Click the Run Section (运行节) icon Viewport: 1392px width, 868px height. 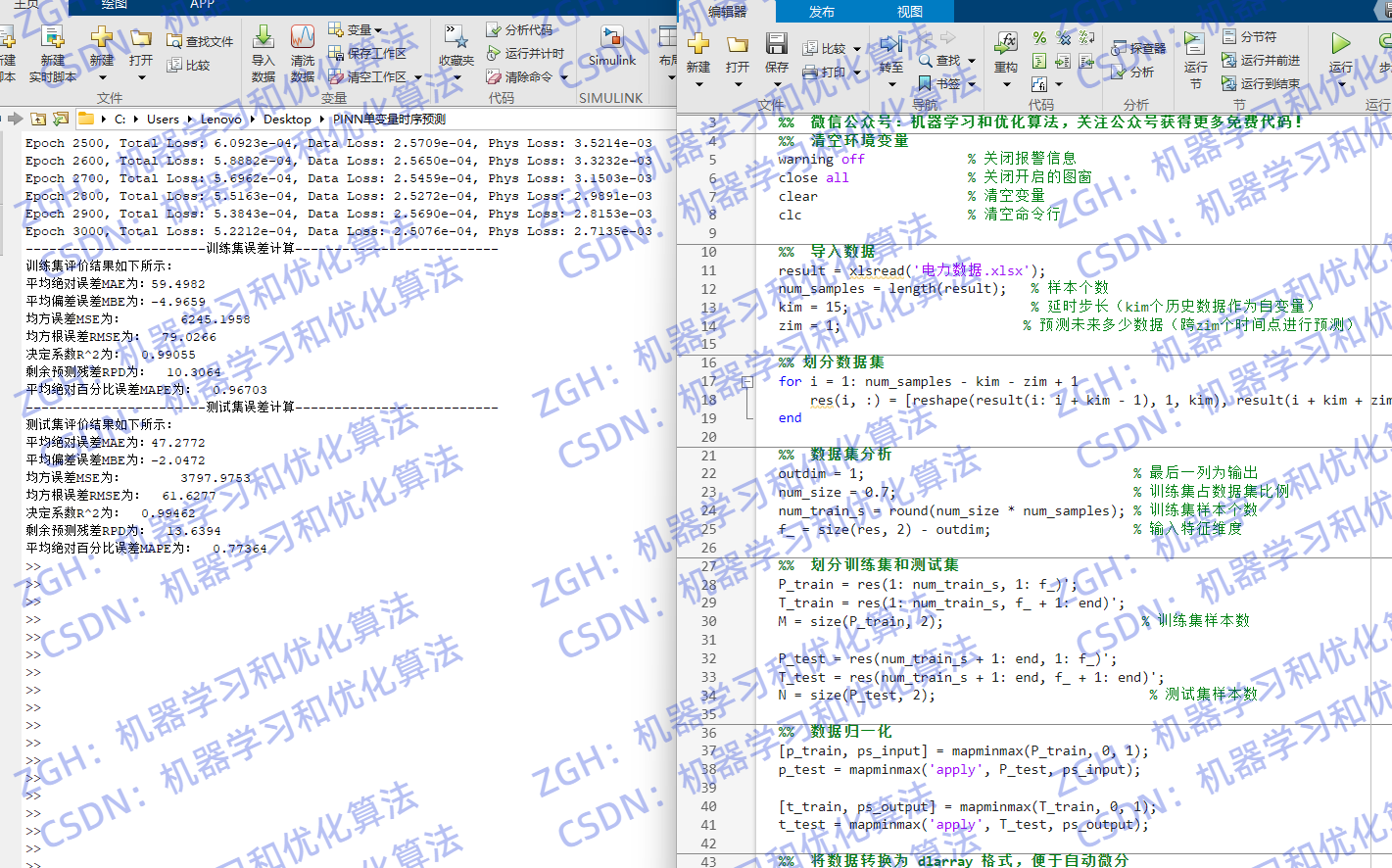[x=1194, y=44]
